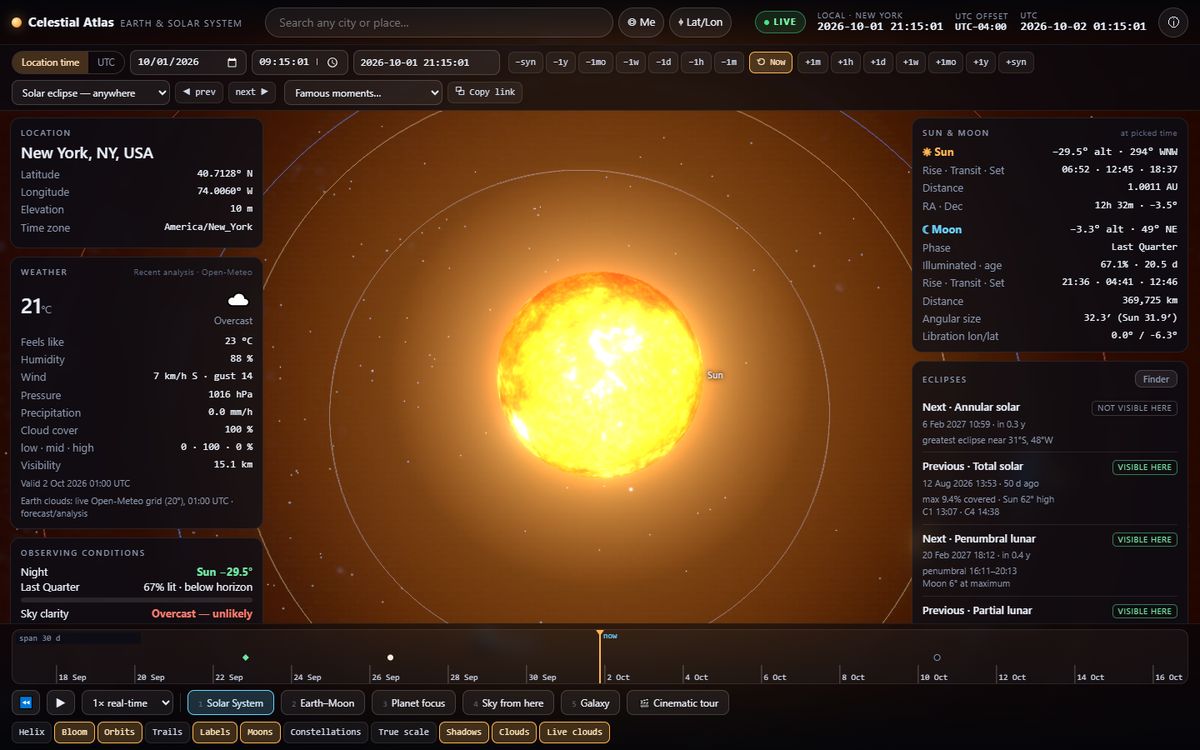Step back one synodic month (−syn)
Image resolution: width=1200 pixels, height=750 pixels.
point(525,62)
